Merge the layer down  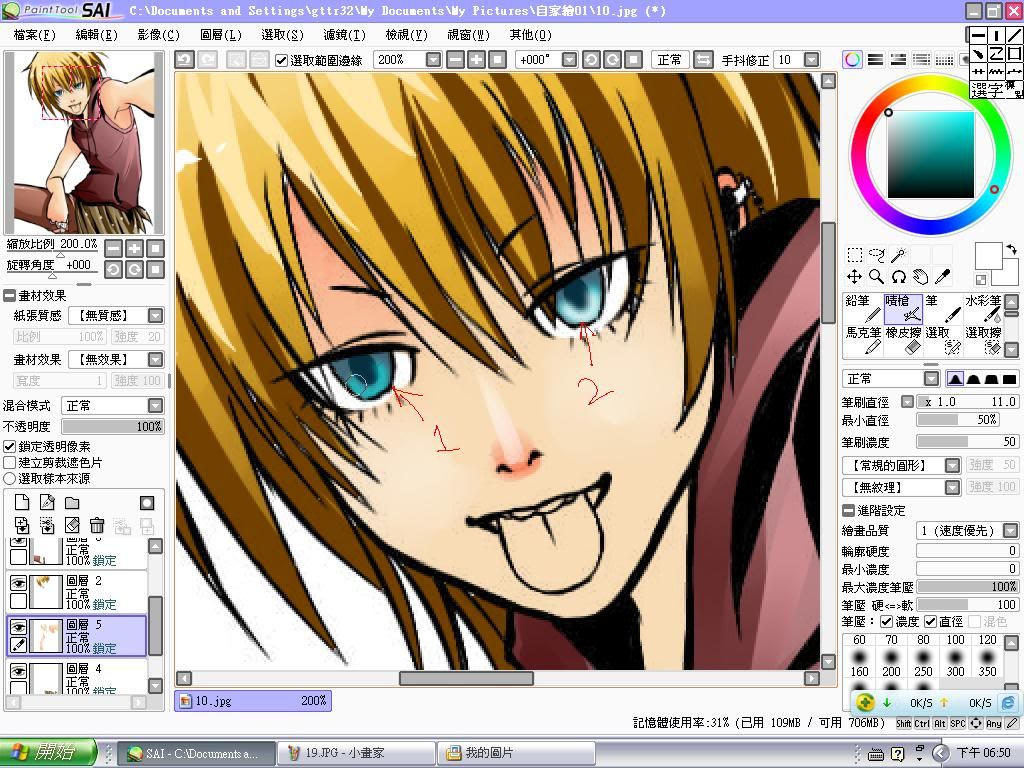(x=46, y=525)
